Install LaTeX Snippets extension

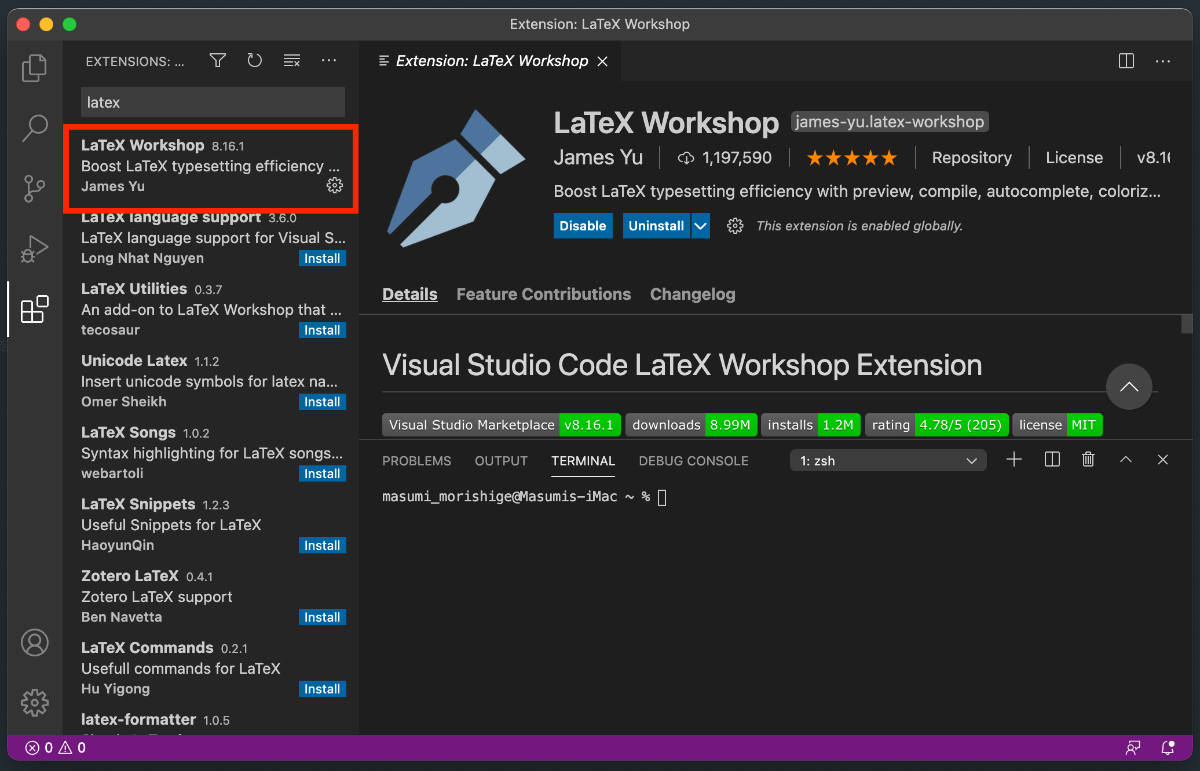[322, 546]
